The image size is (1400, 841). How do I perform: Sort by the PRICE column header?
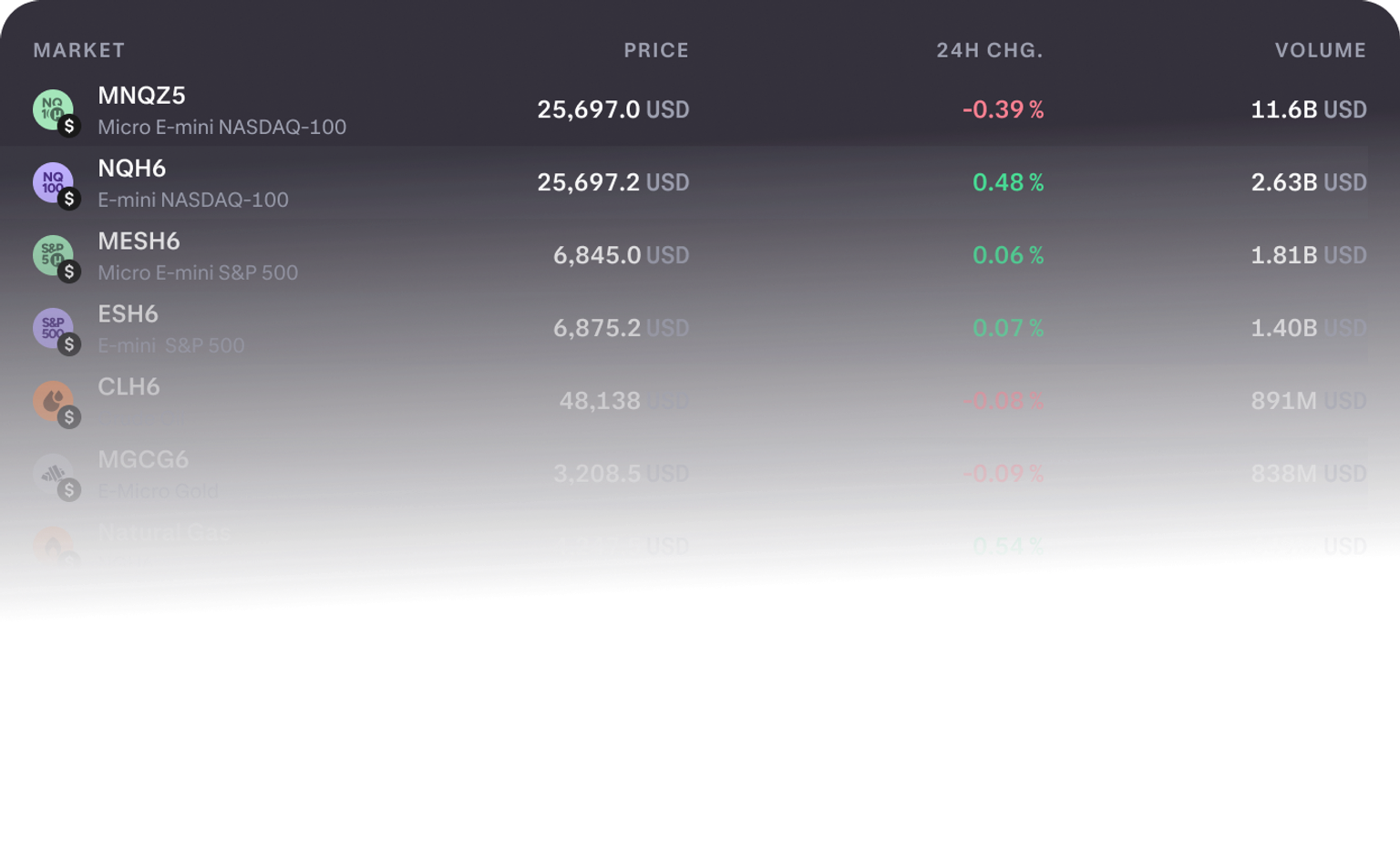tap(656, 50)
